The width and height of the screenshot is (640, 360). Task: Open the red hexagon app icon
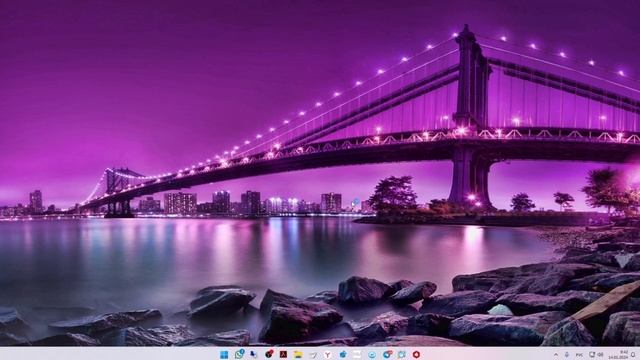coord(416,354)
